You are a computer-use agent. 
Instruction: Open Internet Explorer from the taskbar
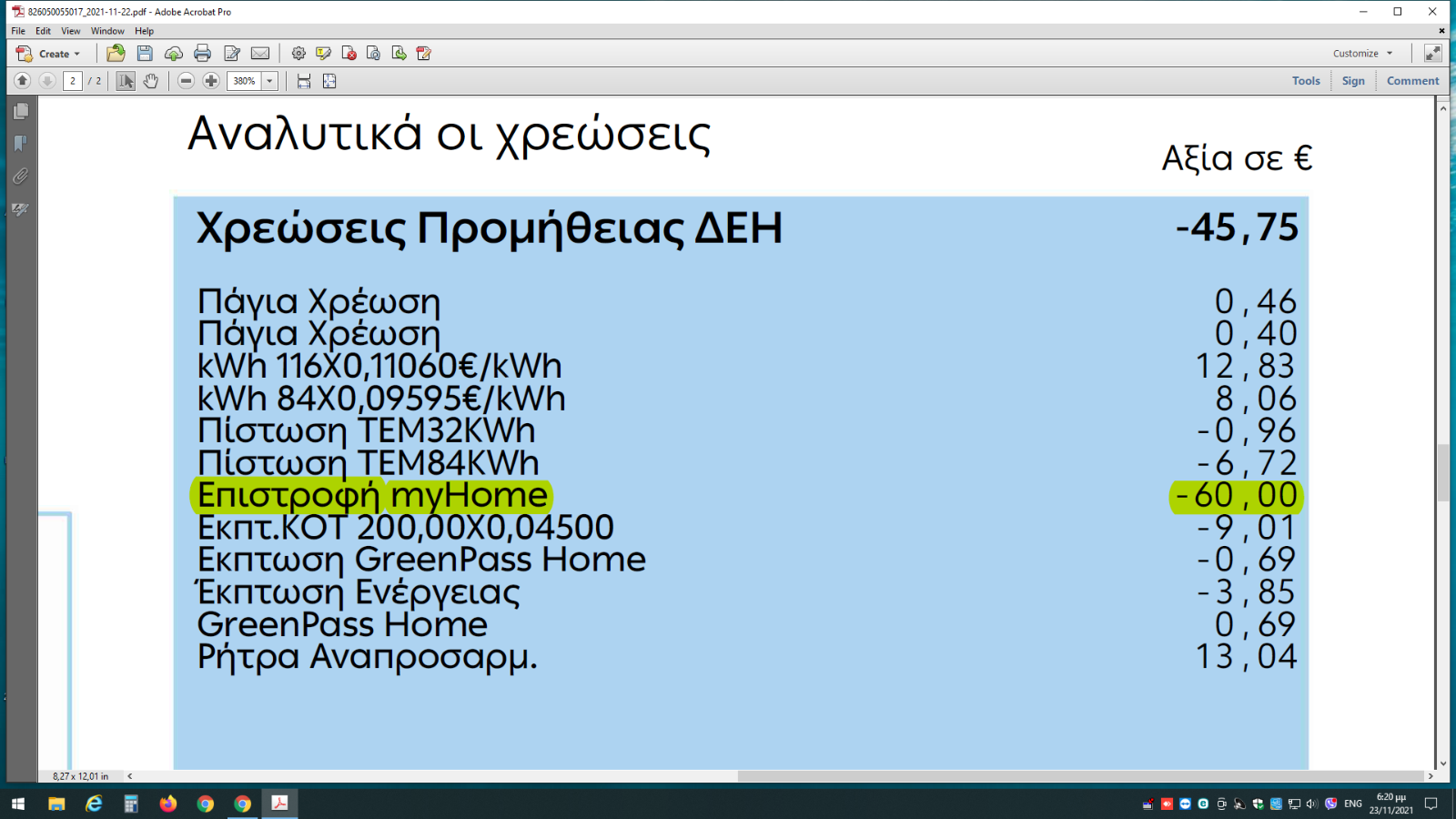94,804
